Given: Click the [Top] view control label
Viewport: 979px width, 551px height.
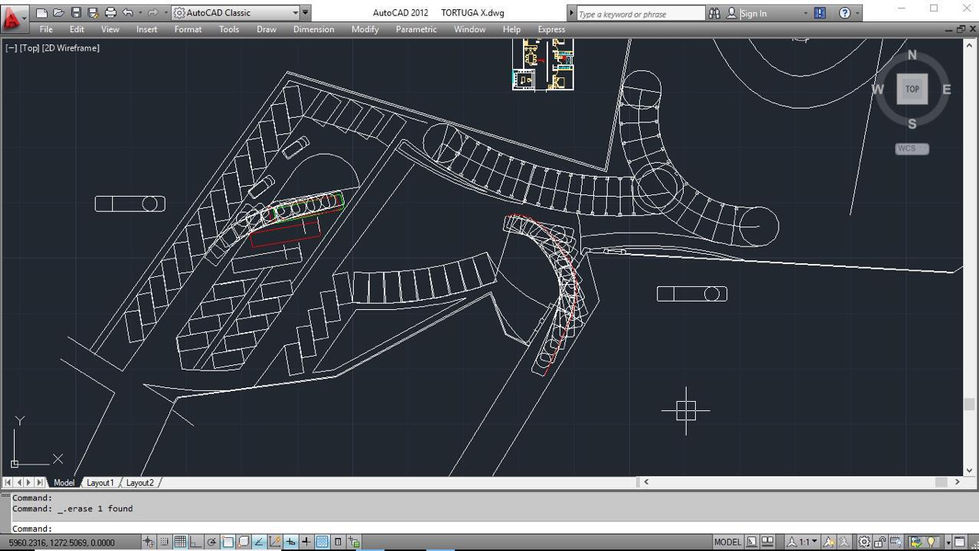Looking at the screenshot, I should 29,48.
